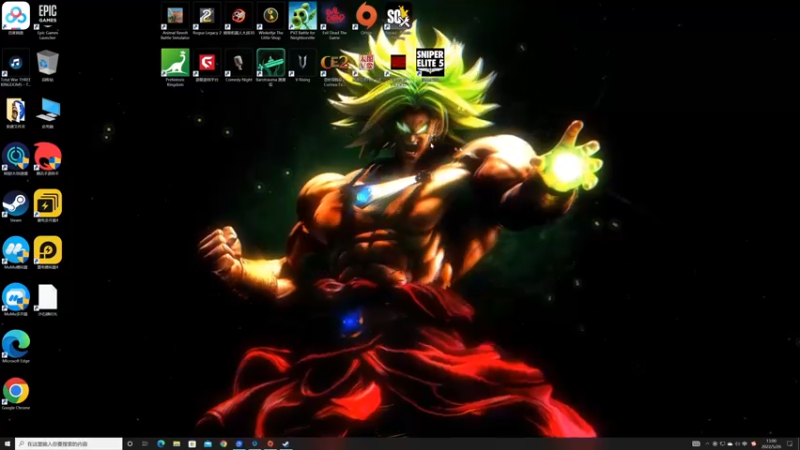Open the SC crown game shortcut

coord(398,18)
